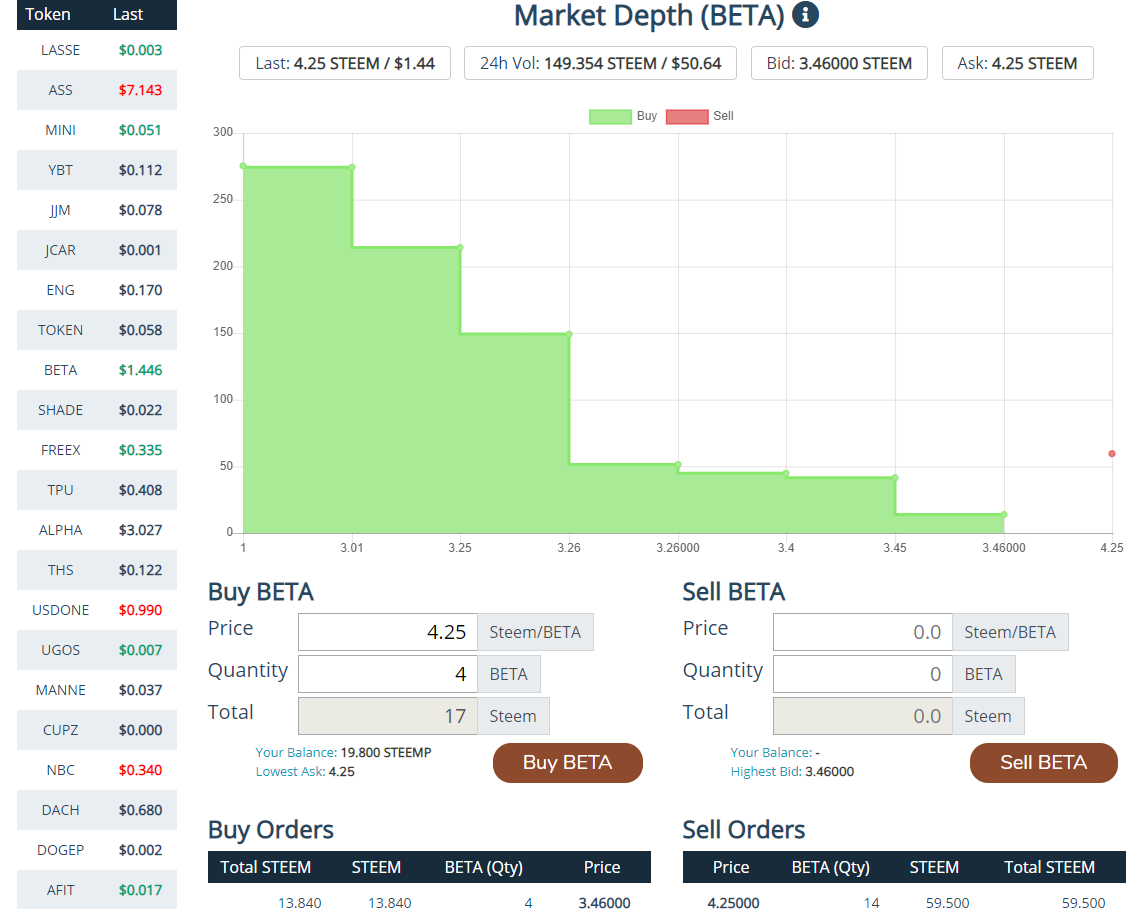Image resolution: width=1132 pixels, height=909 pixels.
Task: Select the BETA token row
Action: (x=97, y=370)
